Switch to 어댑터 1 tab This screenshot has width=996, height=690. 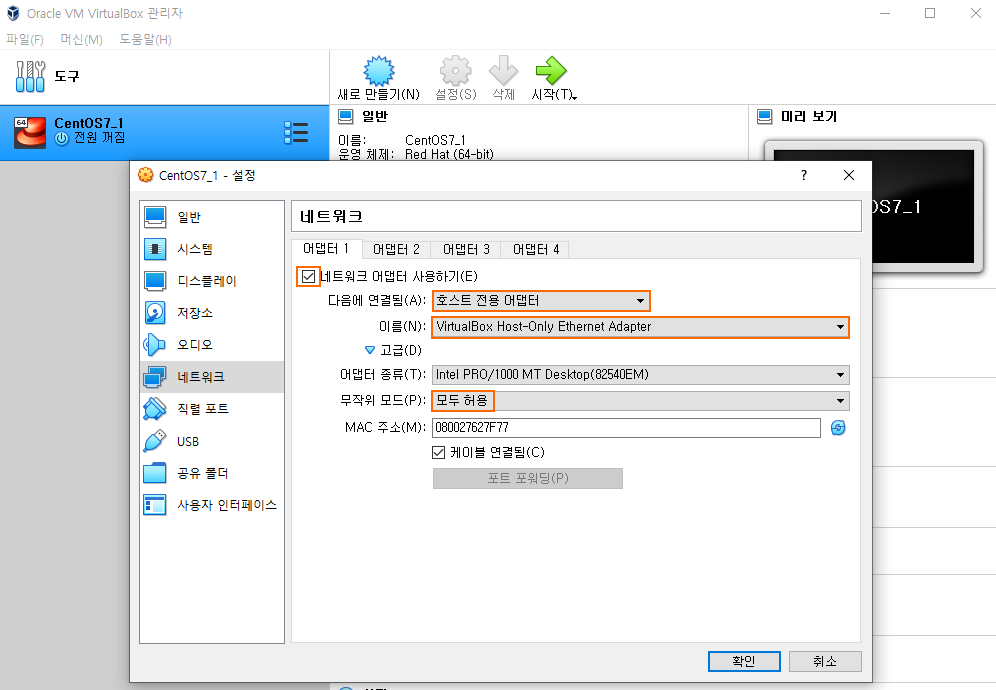pyautogui.click(x=326, y=248)
